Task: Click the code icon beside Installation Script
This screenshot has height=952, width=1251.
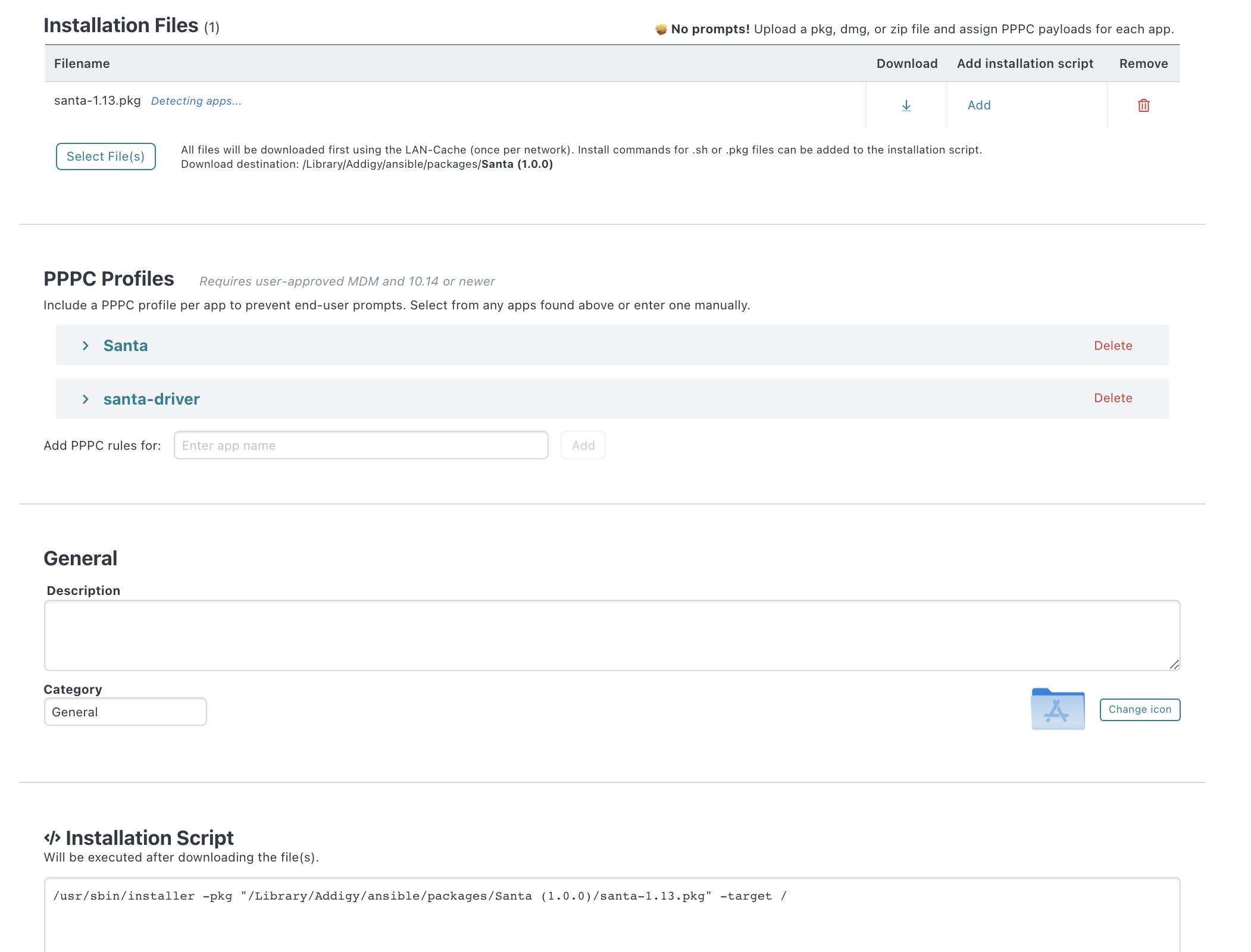Action: coord(52,838)
